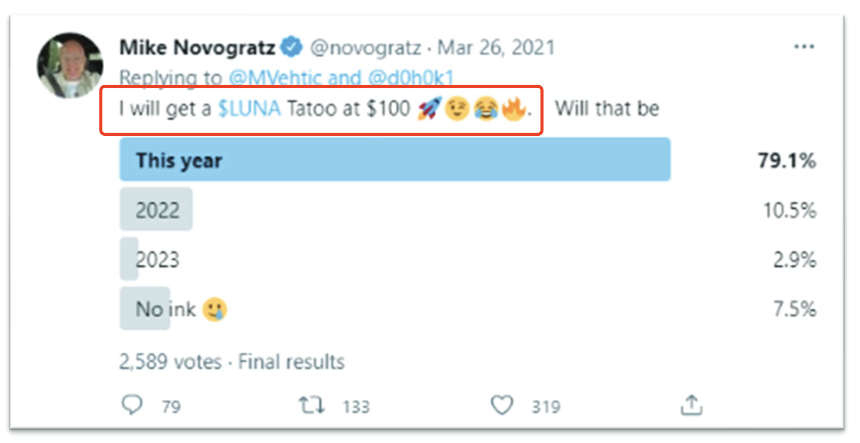
Task: Click the $LUNA cashtag link
Action: pos(245,109)
